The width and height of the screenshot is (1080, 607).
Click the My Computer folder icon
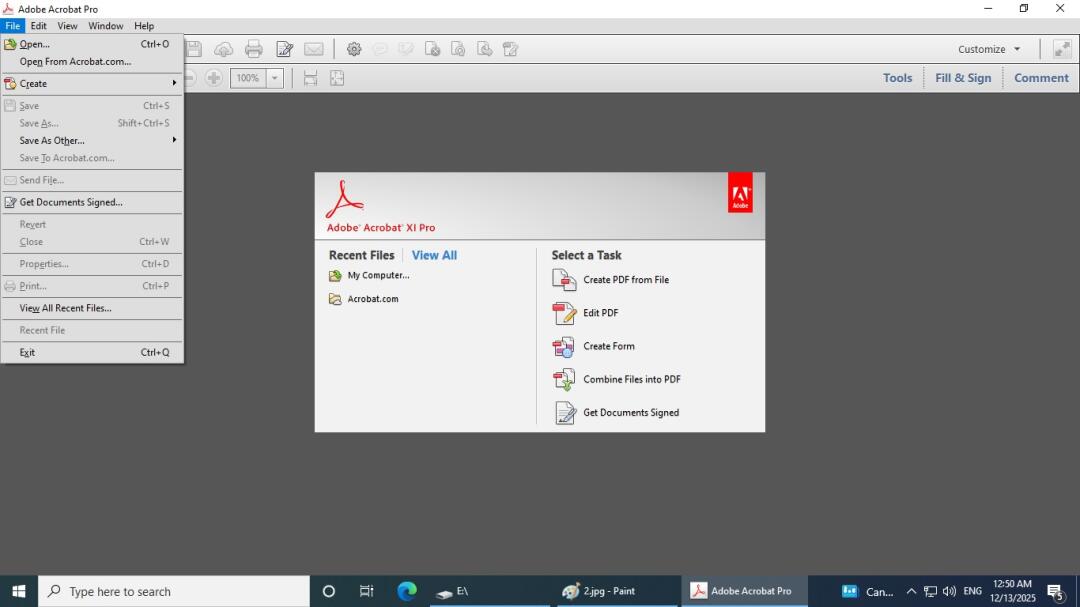(x=335, y=276)
